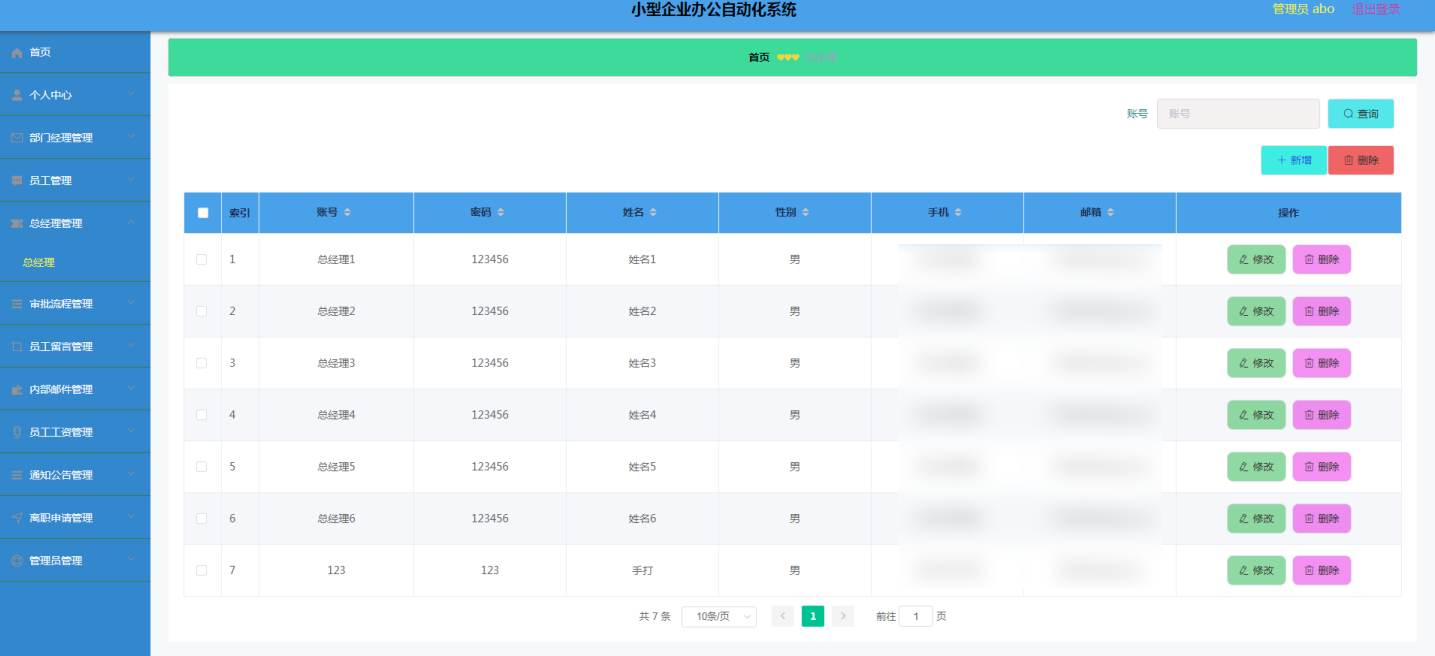1435x656 pixels.
Task: Click 删除 for the 总经理3 row
Action: [x=1322, y=363]
